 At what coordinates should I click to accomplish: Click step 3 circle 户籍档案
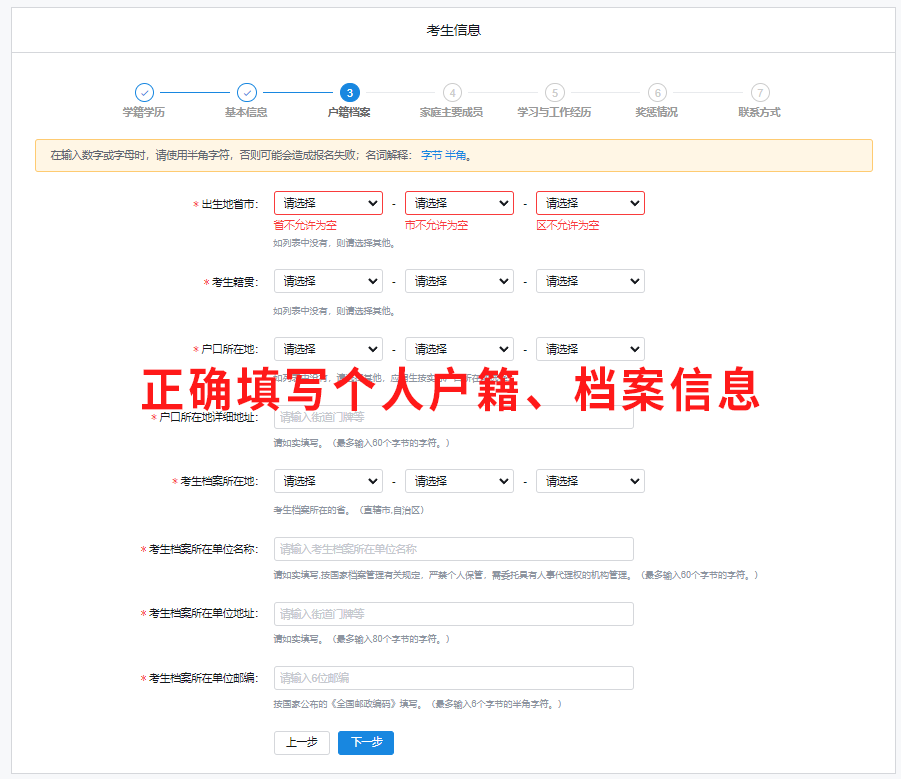pyautogui.click(x=349, y=92)
